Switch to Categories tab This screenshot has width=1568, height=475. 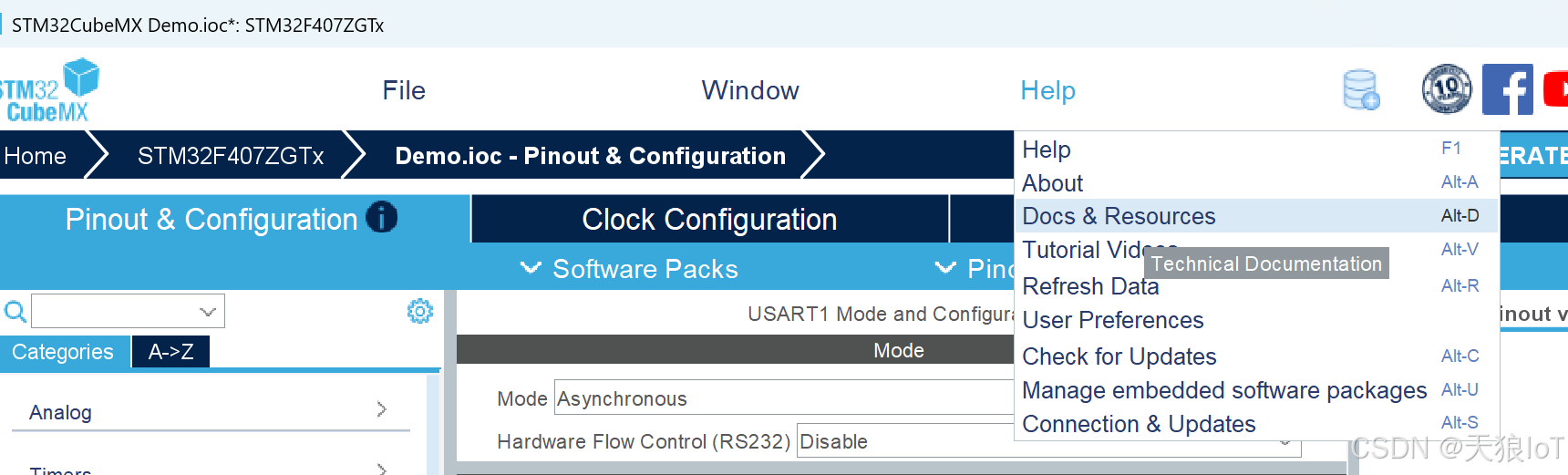[63, 352]
